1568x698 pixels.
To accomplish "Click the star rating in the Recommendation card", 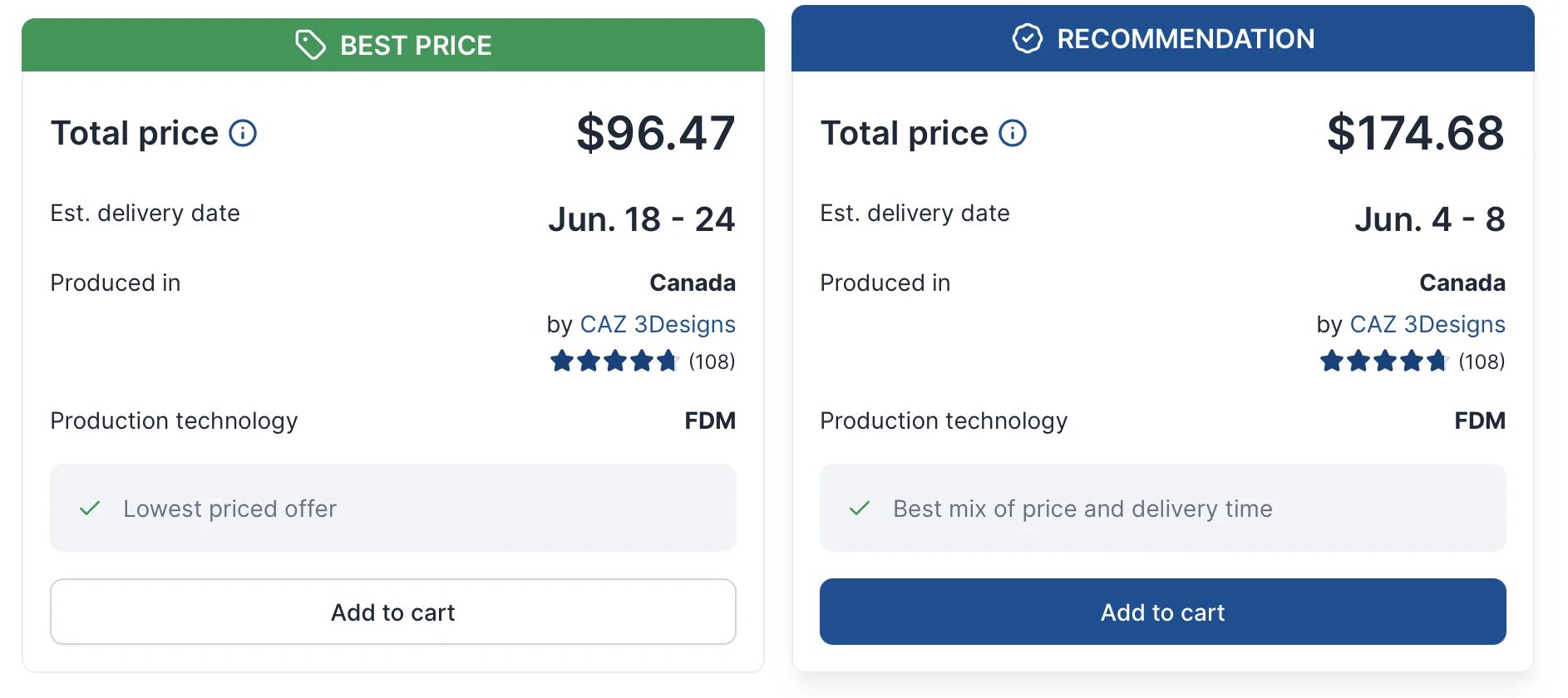I will [x=1384, y=361].
